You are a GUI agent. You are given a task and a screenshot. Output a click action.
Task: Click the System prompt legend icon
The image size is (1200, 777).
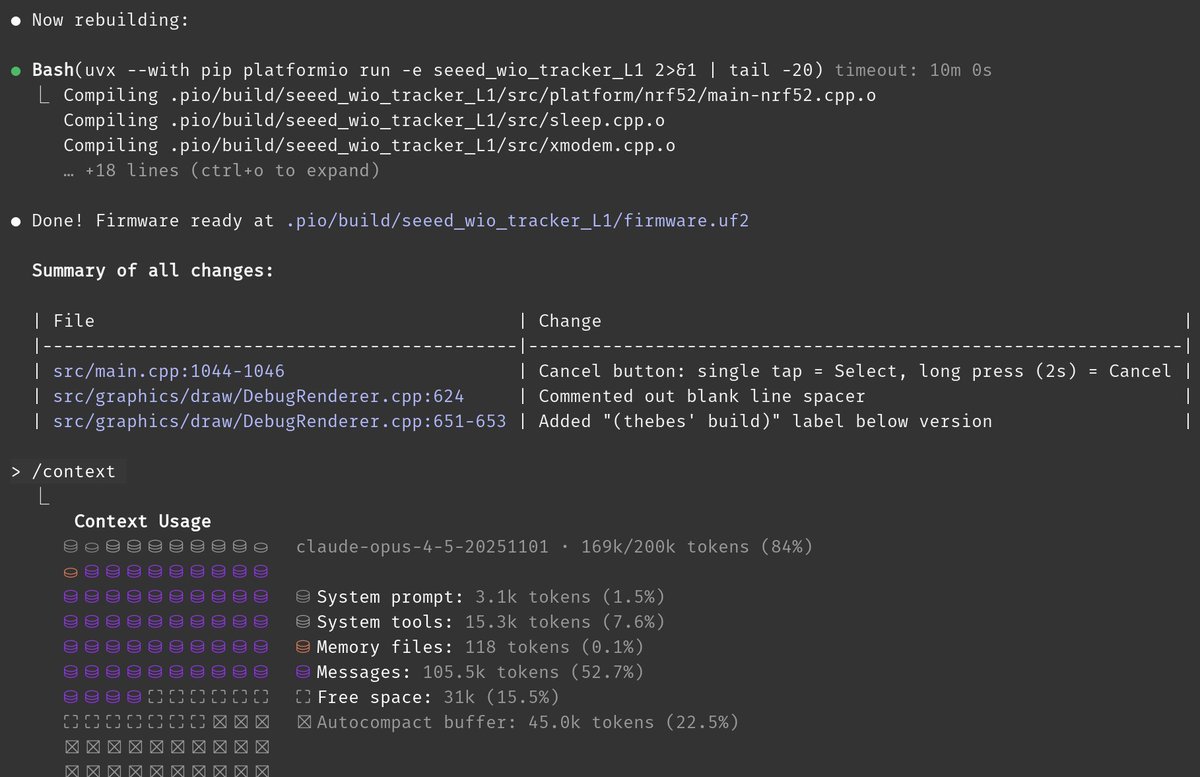[x=303, y=597]
